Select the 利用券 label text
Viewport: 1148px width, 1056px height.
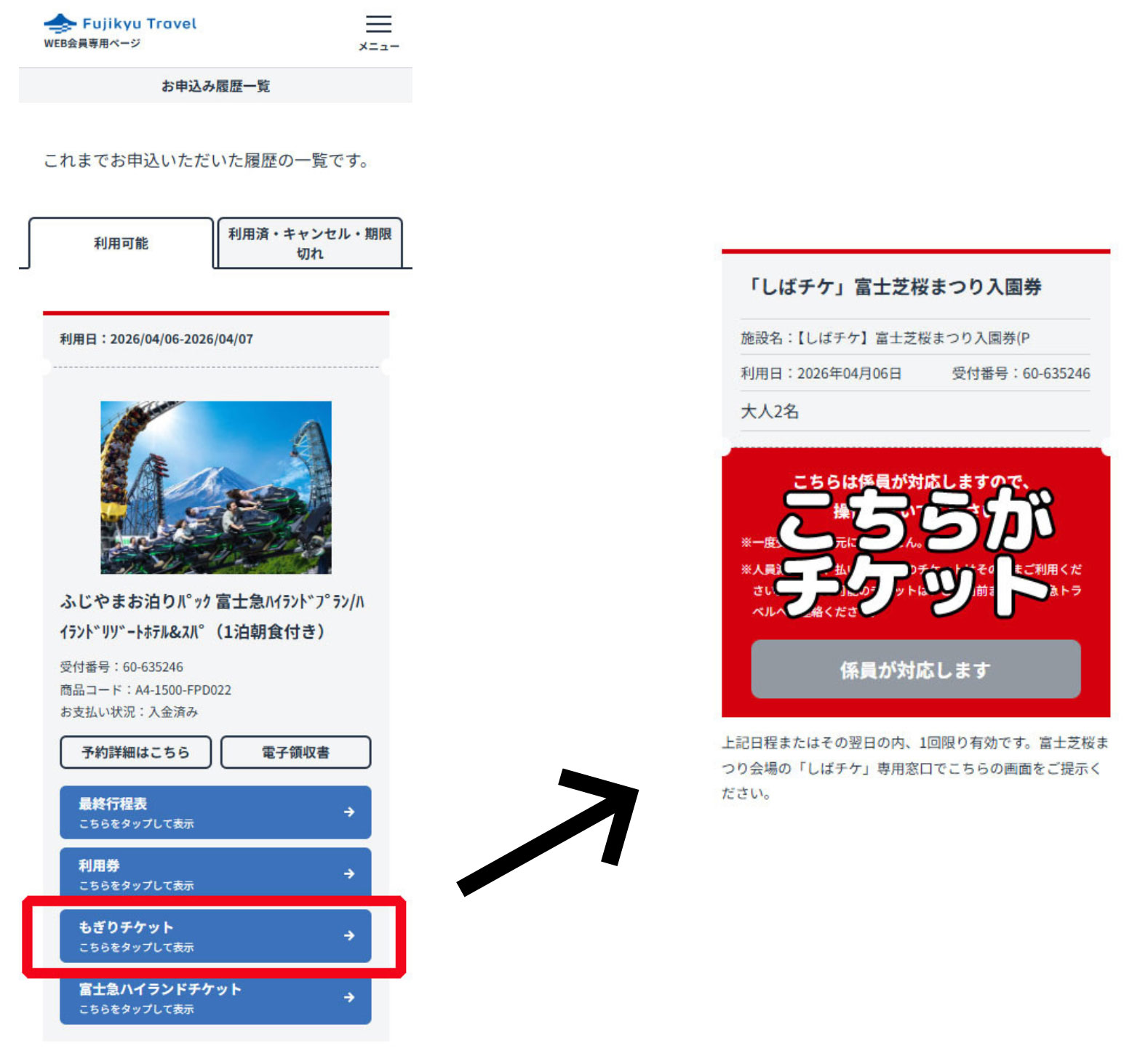(100, 865)
